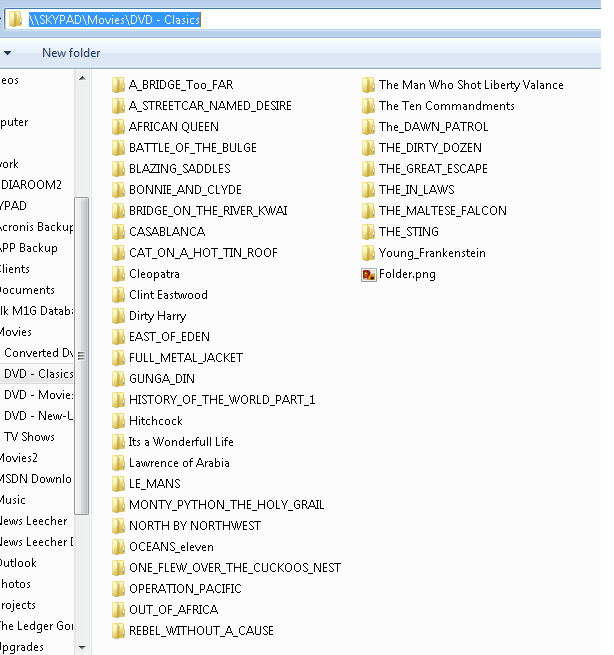Image resolution: width=614 pixels, height=655 pixels.
Task: Click the GUNGA_DIN folder icon
Action: point(118,378)
